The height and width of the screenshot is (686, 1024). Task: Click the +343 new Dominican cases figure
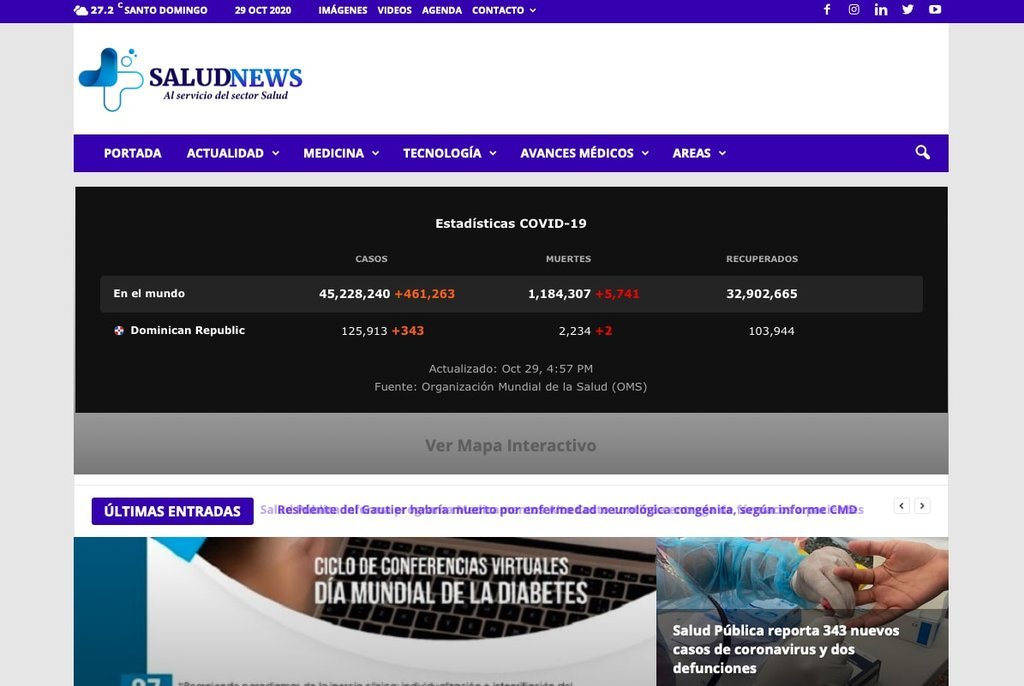click(408, 331)
